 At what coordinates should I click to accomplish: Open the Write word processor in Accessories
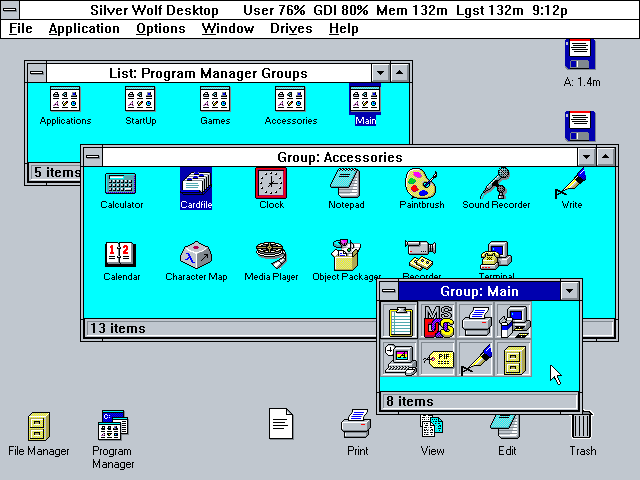(x=571, y=184)
